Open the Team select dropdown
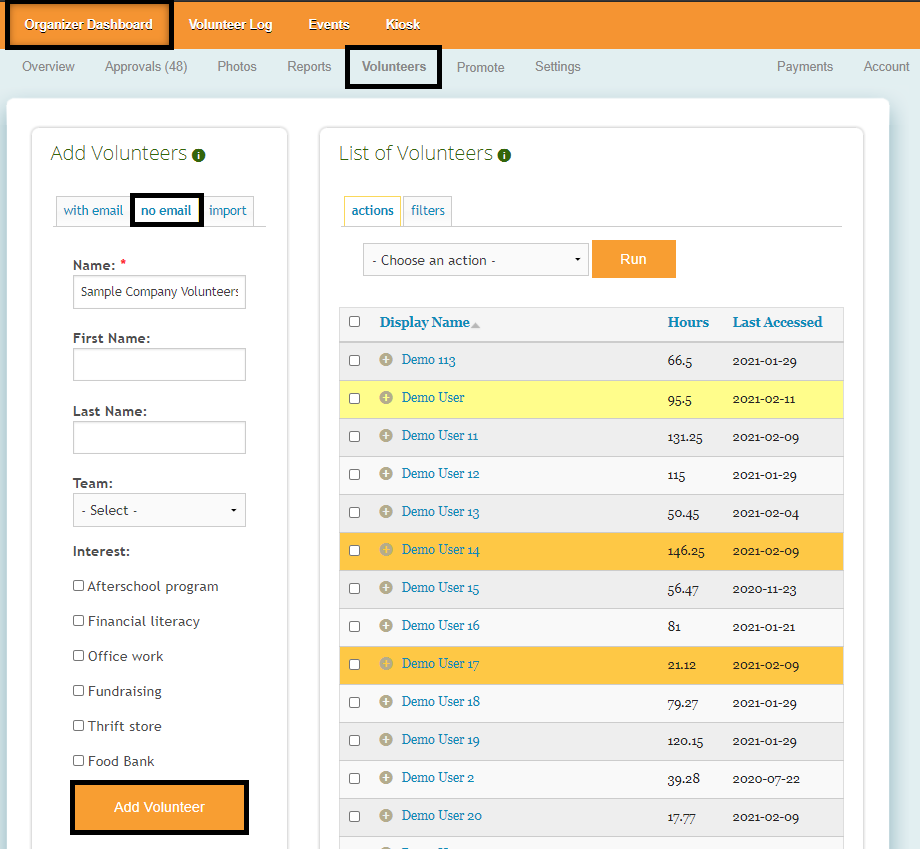The image size is (920, 849). 159,510
